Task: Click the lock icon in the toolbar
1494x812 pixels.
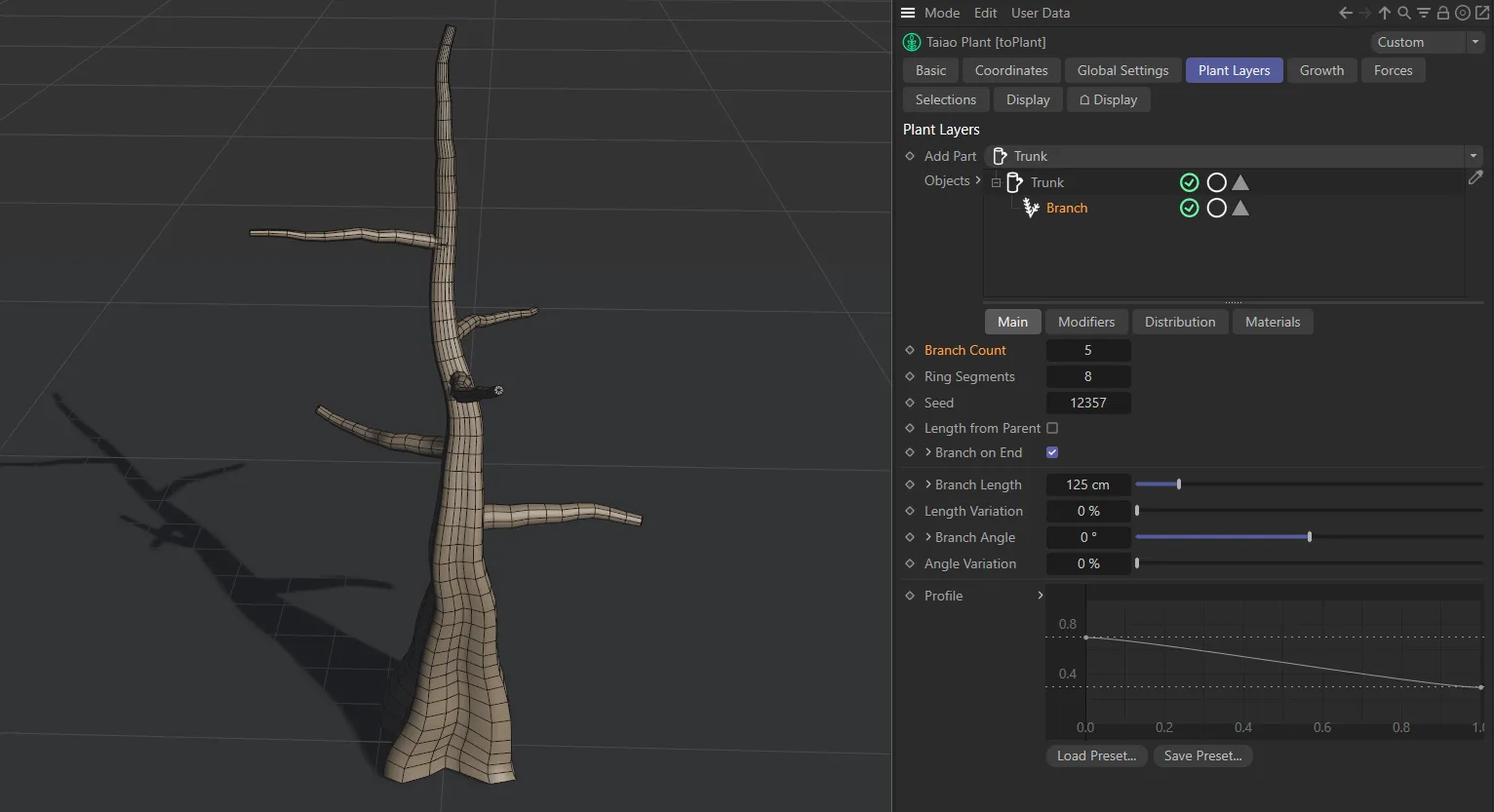Action: point(1442,13)
